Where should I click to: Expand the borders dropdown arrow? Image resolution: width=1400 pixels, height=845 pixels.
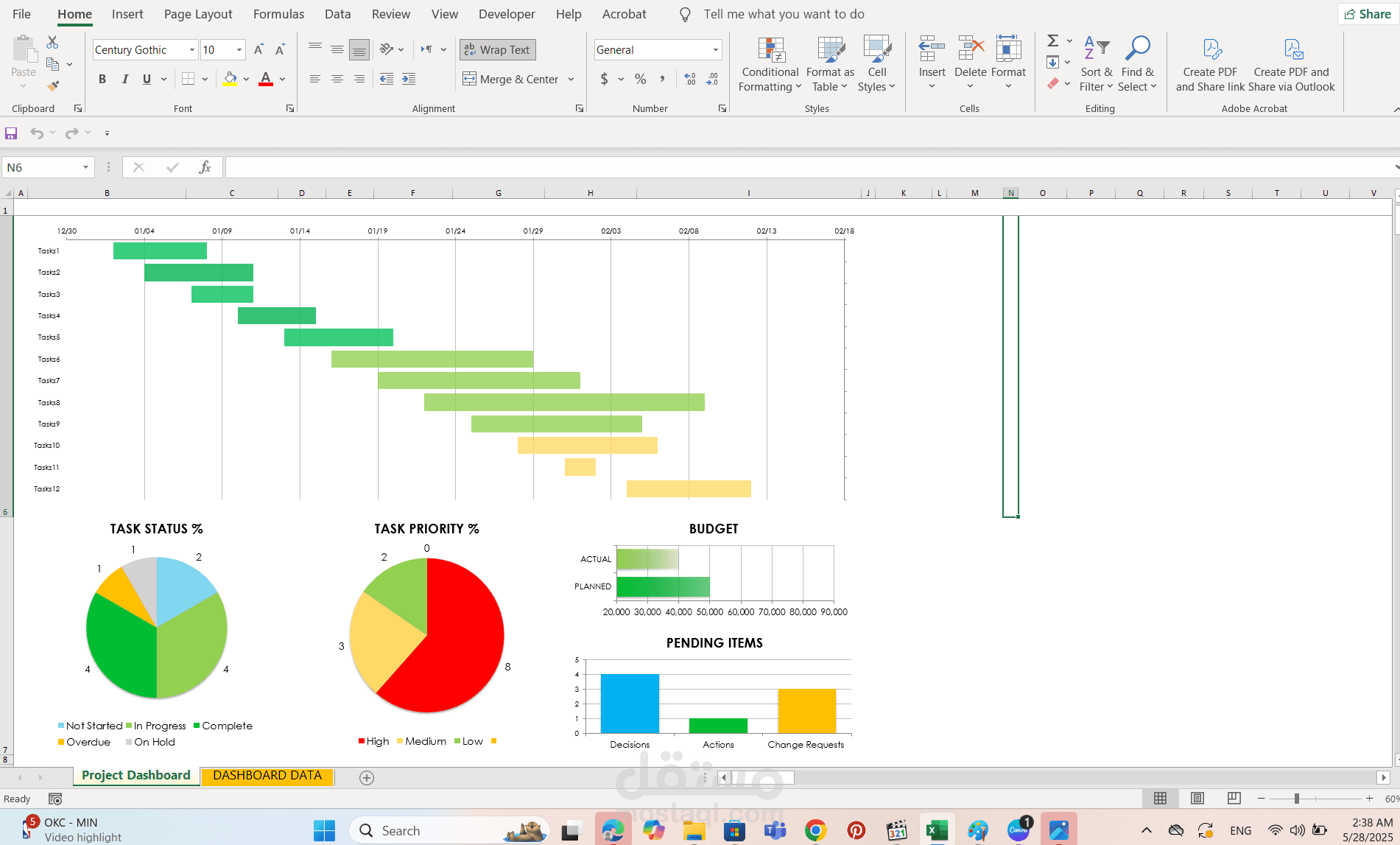205,79
